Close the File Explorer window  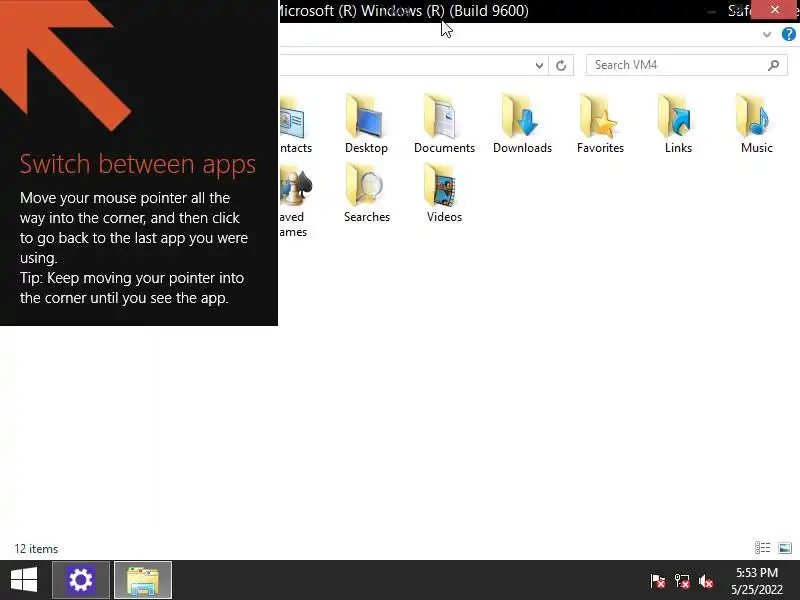(774, 10)
